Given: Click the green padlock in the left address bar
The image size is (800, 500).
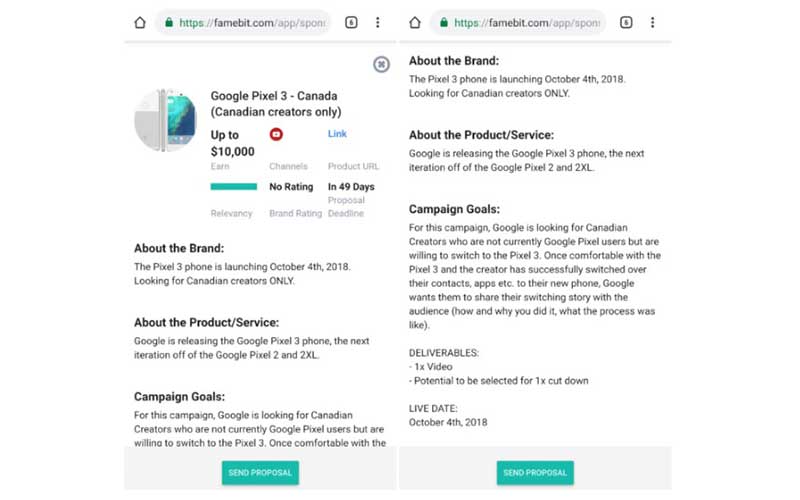Looking at the screenshot, I should click(168, 23).
